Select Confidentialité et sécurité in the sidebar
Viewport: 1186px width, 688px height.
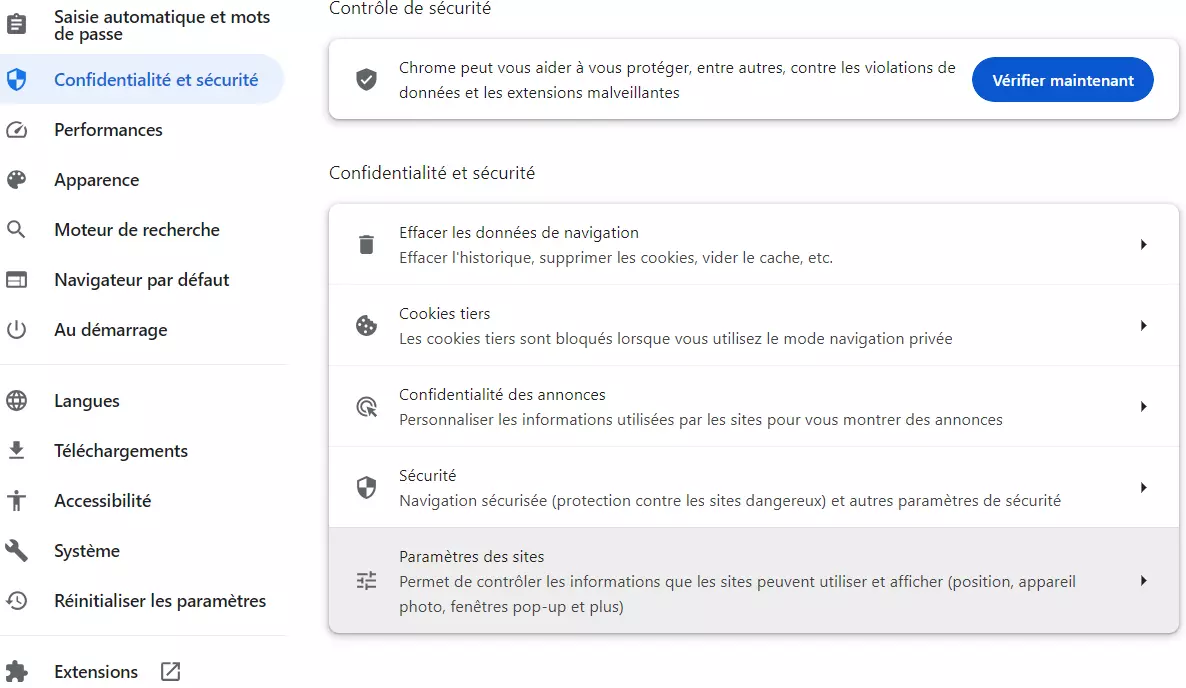(142, 79)
